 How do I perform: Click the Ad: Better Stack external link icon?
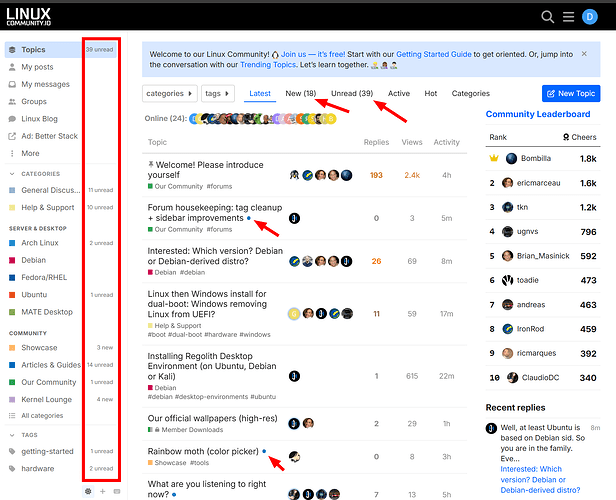coord(12,136)
